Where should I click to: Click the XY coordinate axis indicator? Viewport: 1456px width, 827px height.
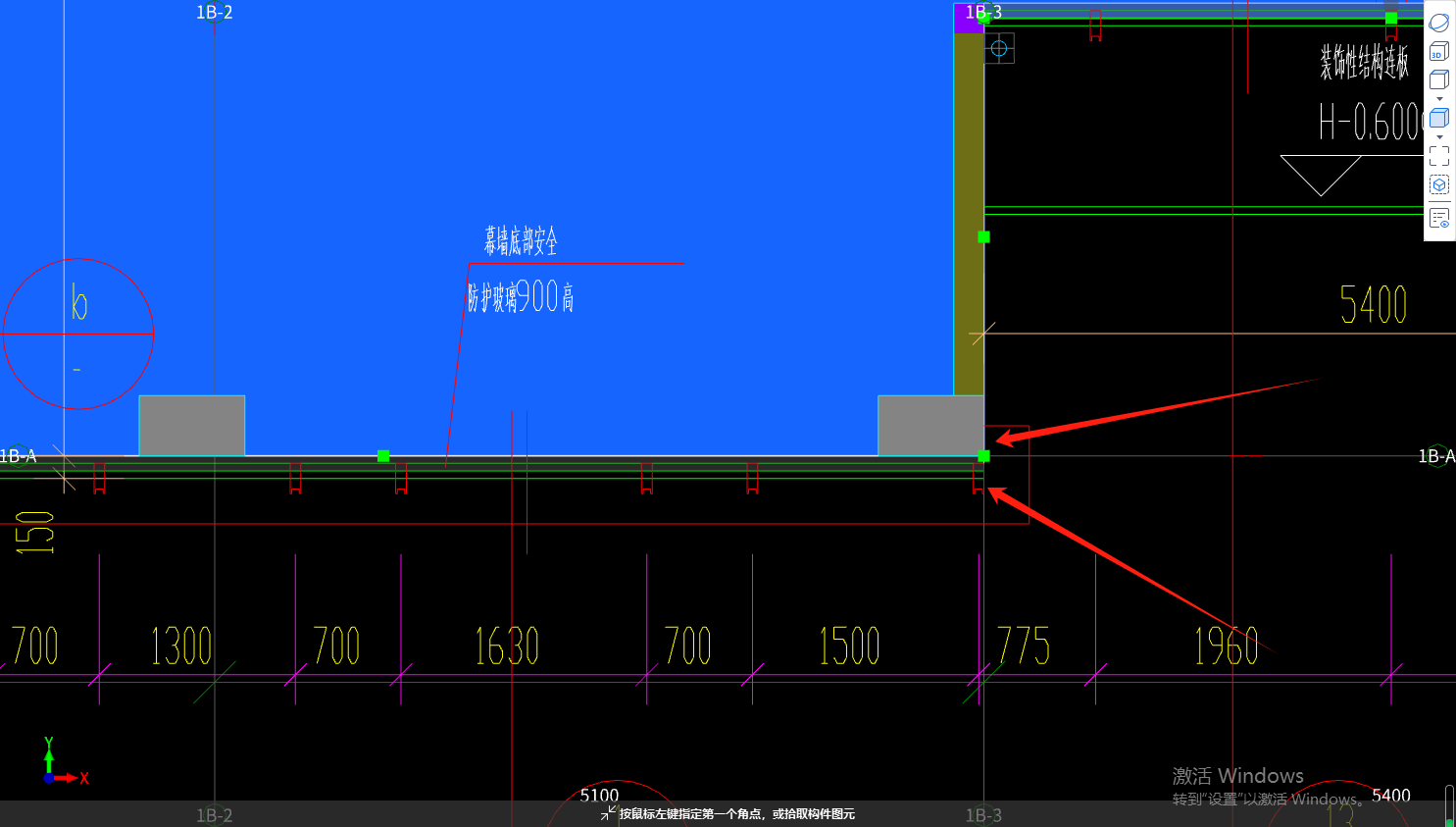click(65, 762)
